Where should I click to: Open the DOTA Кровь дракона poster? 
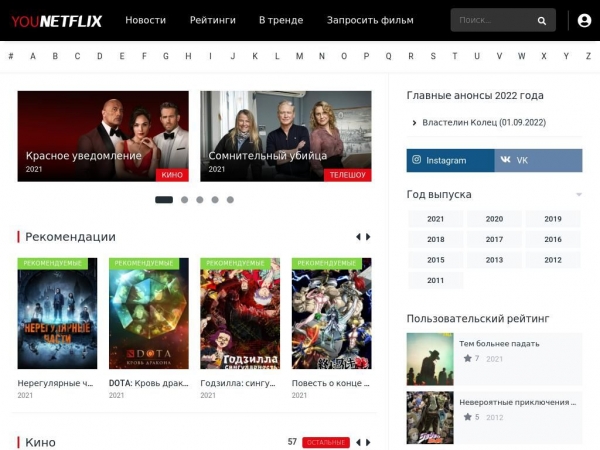click(x=148, y=313)
